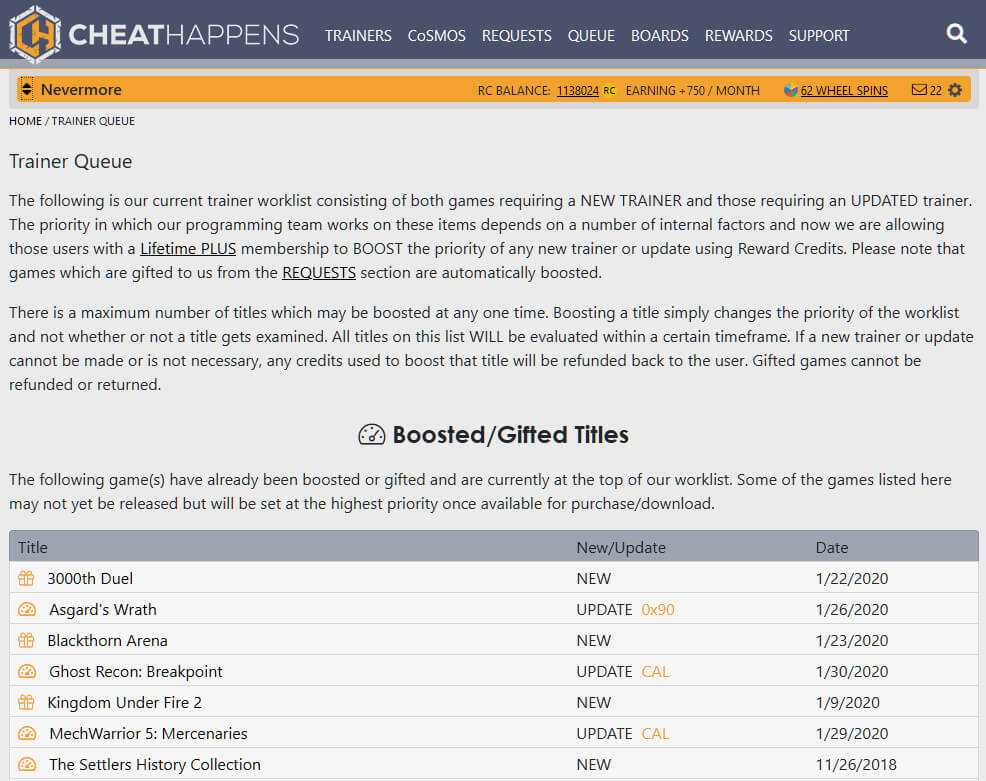Click the date 1/29/2020
This screenshot has width=986, height=781.
click(851, 733)
